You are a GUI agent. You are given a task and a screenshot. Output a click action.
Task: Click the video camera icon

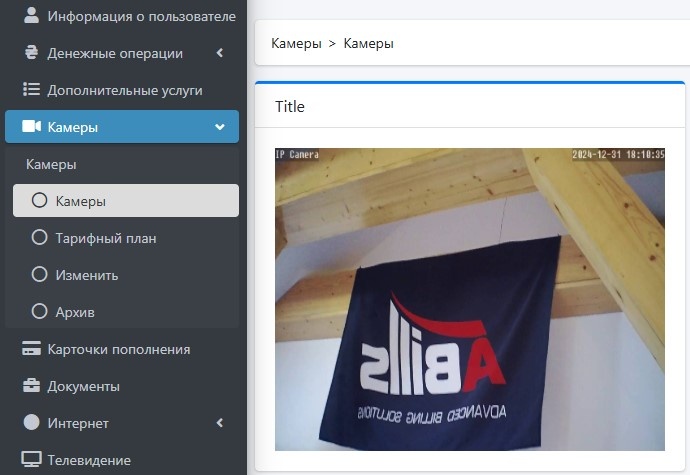[x=31, y=126]
